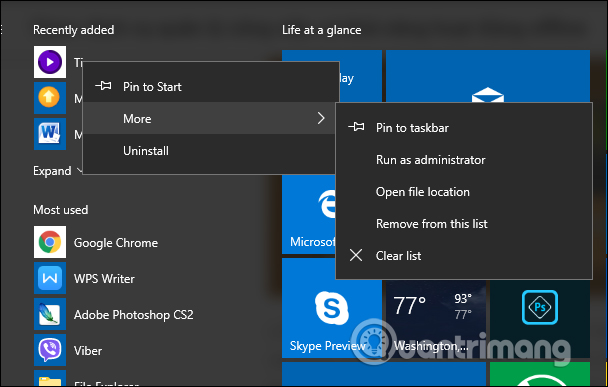Click the pin icon beside Pin to Start
Viewport: 608px width, 387px height.
click(104, 86)
